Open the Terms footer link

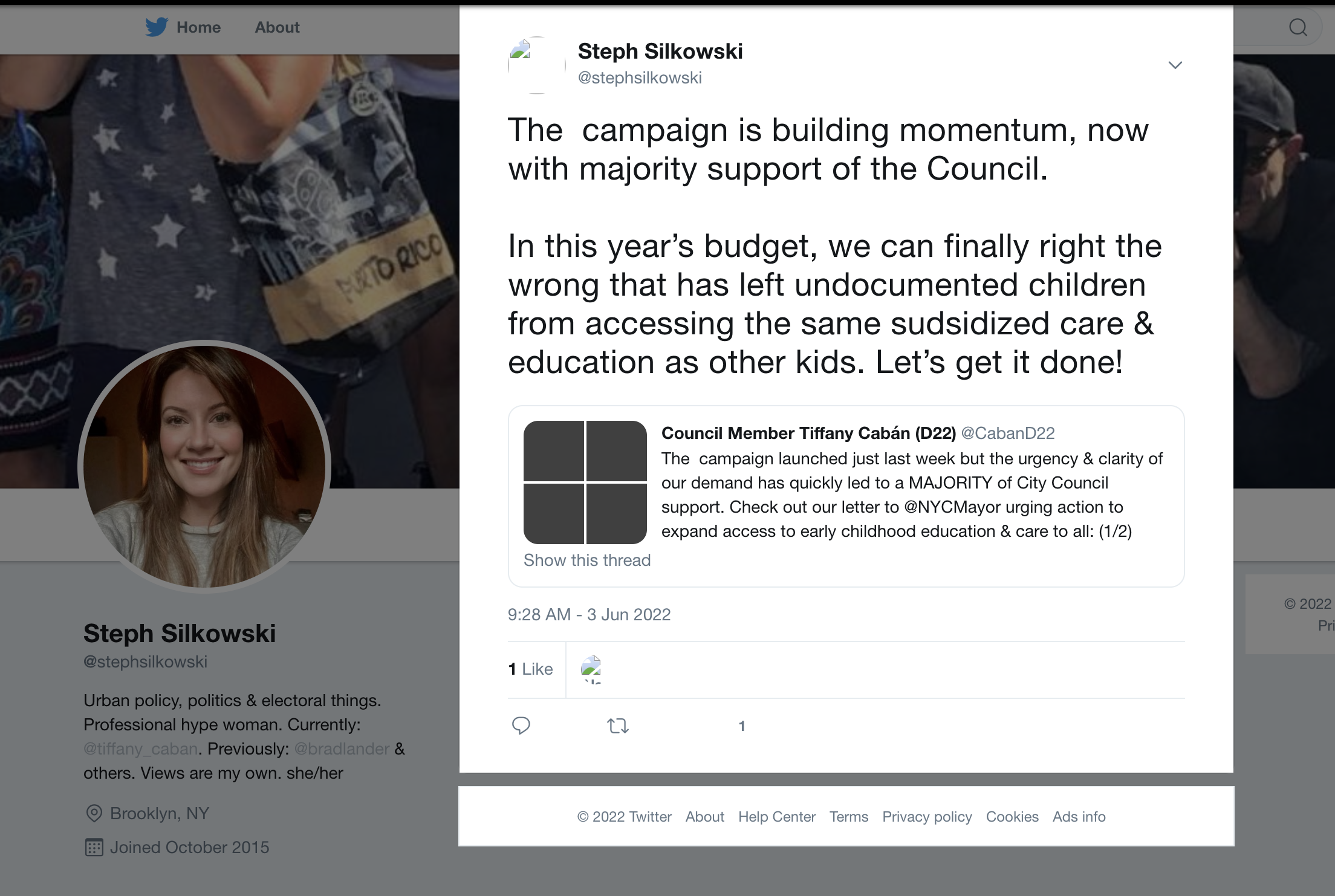[848, 817]
